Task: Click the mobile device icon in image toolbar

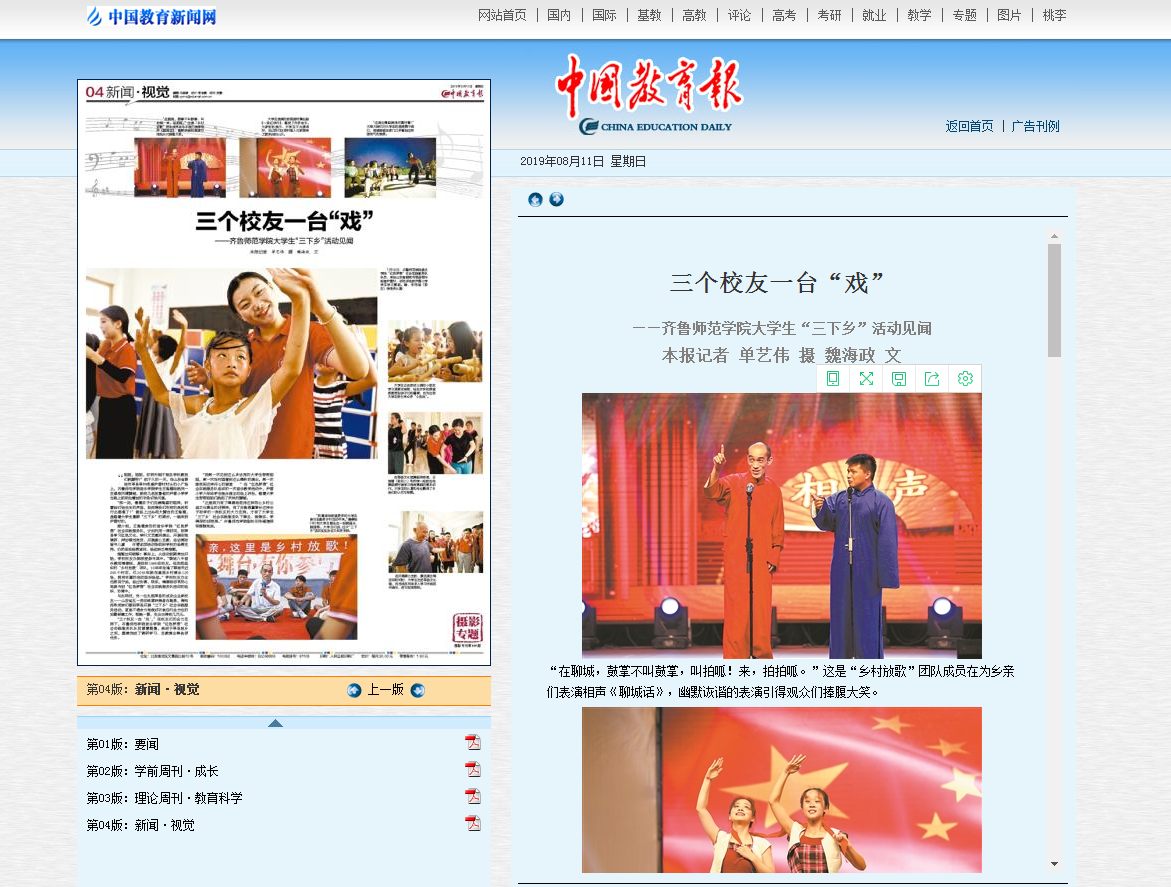Action: [x=833, y=379]
